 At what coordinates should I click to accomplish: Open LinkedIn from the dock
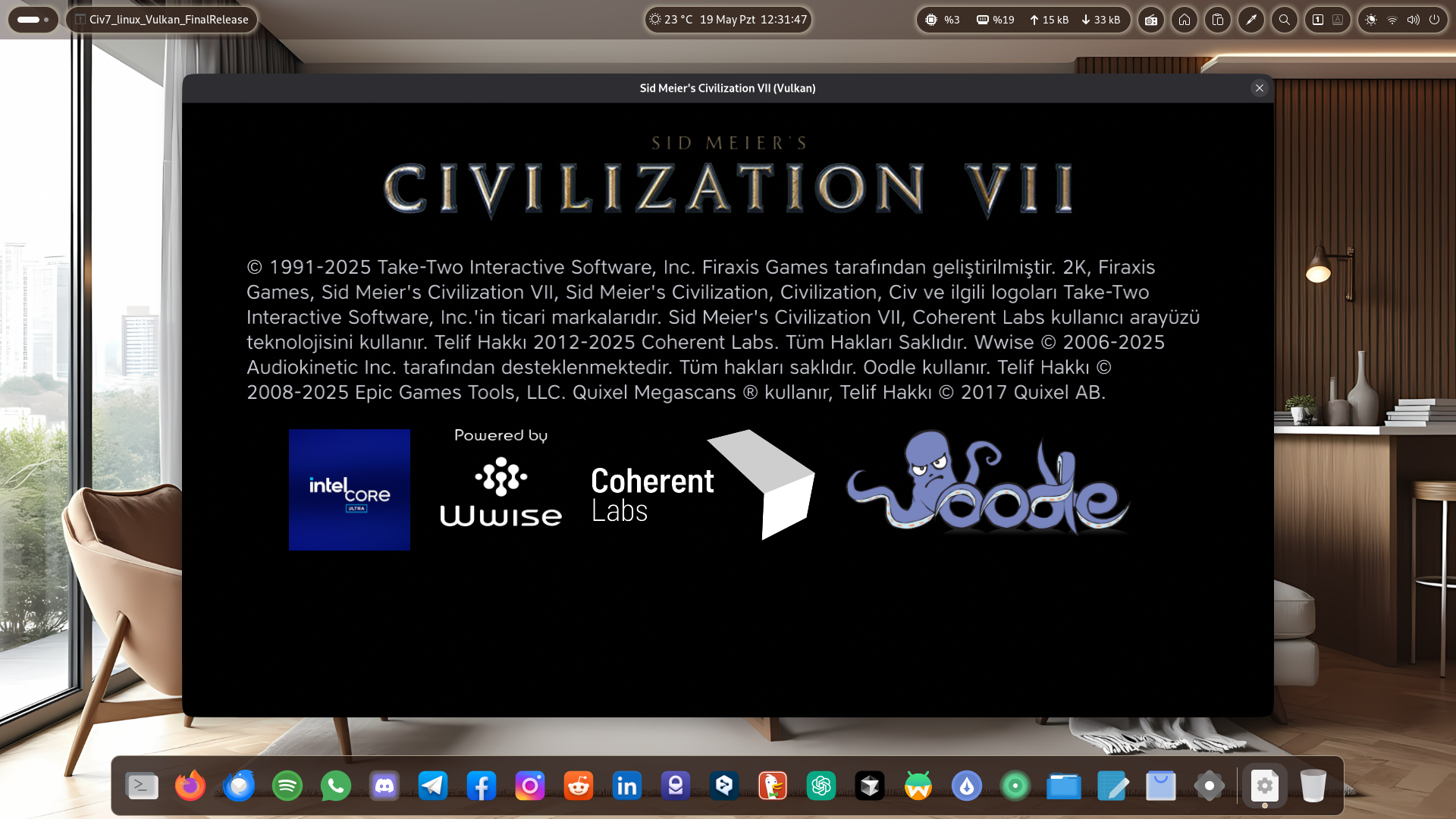[x=627, y=786]
